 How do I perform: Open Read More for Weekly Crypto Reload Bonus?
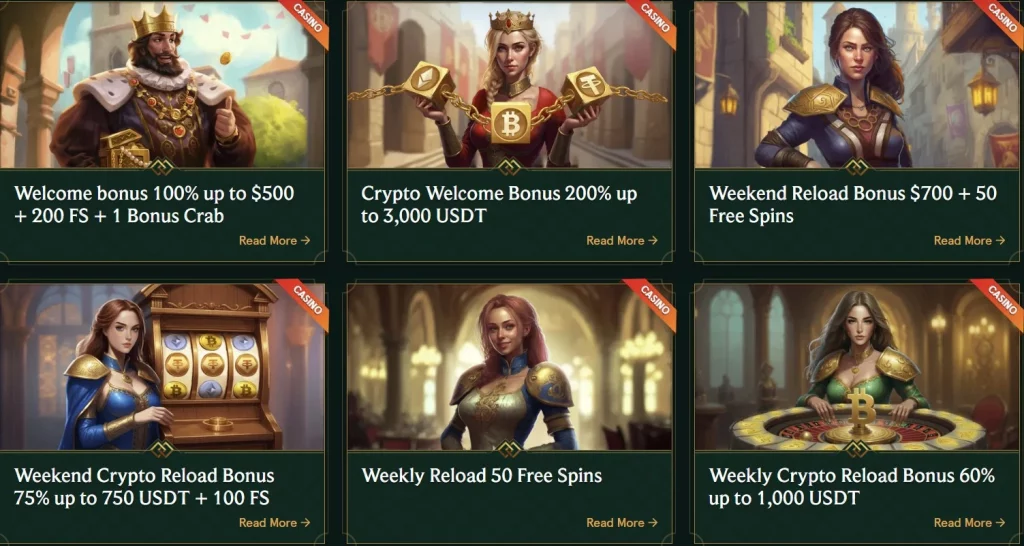click(x=969, y=522)
